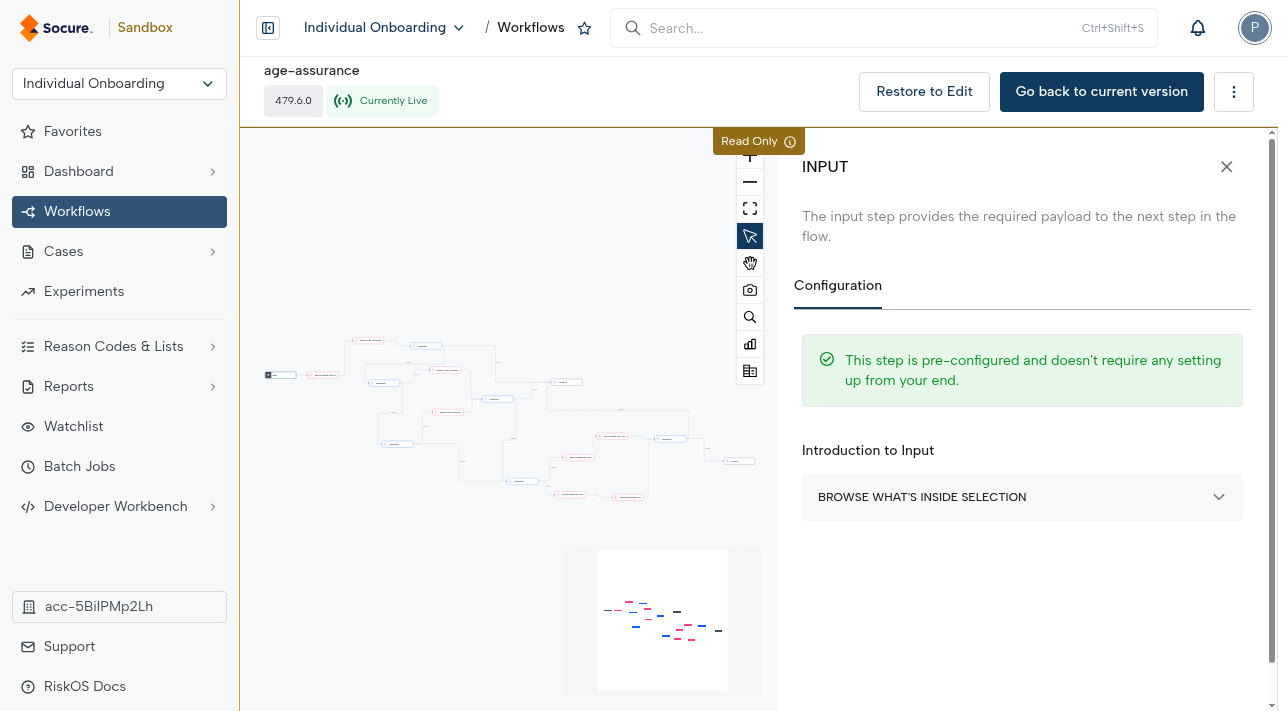
Task: Expand the Cases submenu chevron
Action: coord(213,252)
